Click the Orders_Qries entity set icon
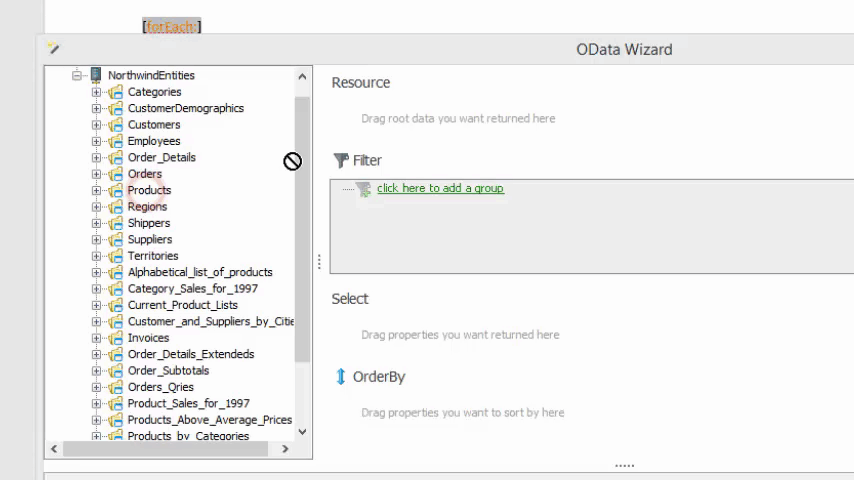Image resolution: width=854 pixels, height=480 pixels. [x=115, y=387]
